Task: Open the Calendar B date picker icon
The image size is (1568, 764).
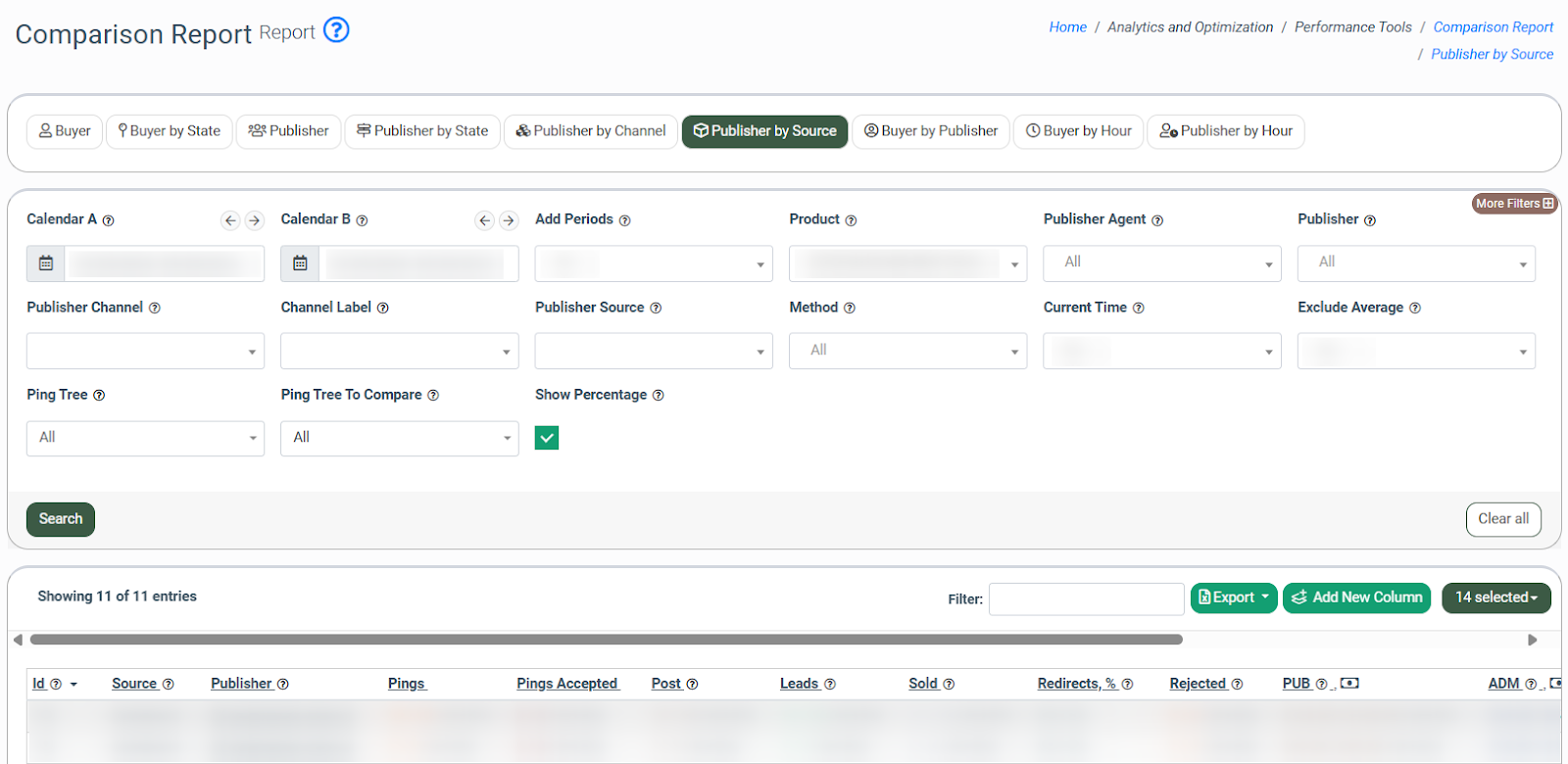Action: tap(300, 263)
